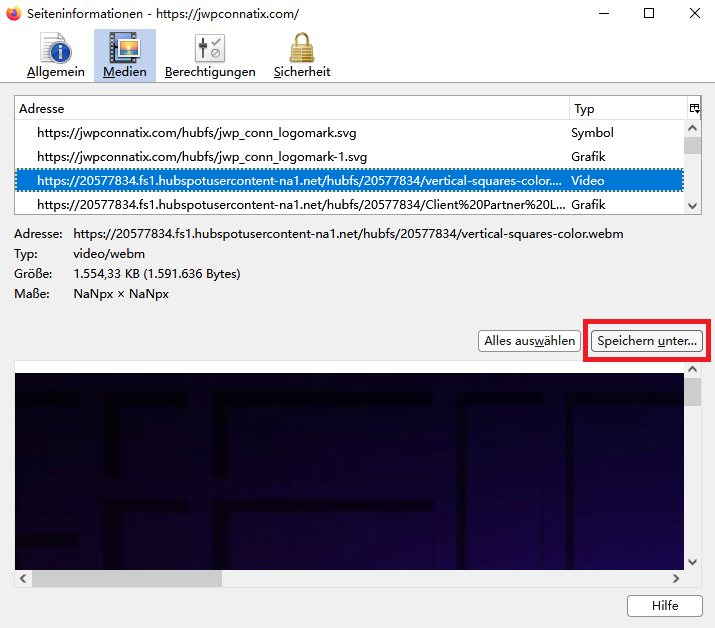The image size is (715, 628).
Task: Click the video preview thumbnail
Action: [x=349, y=471]
